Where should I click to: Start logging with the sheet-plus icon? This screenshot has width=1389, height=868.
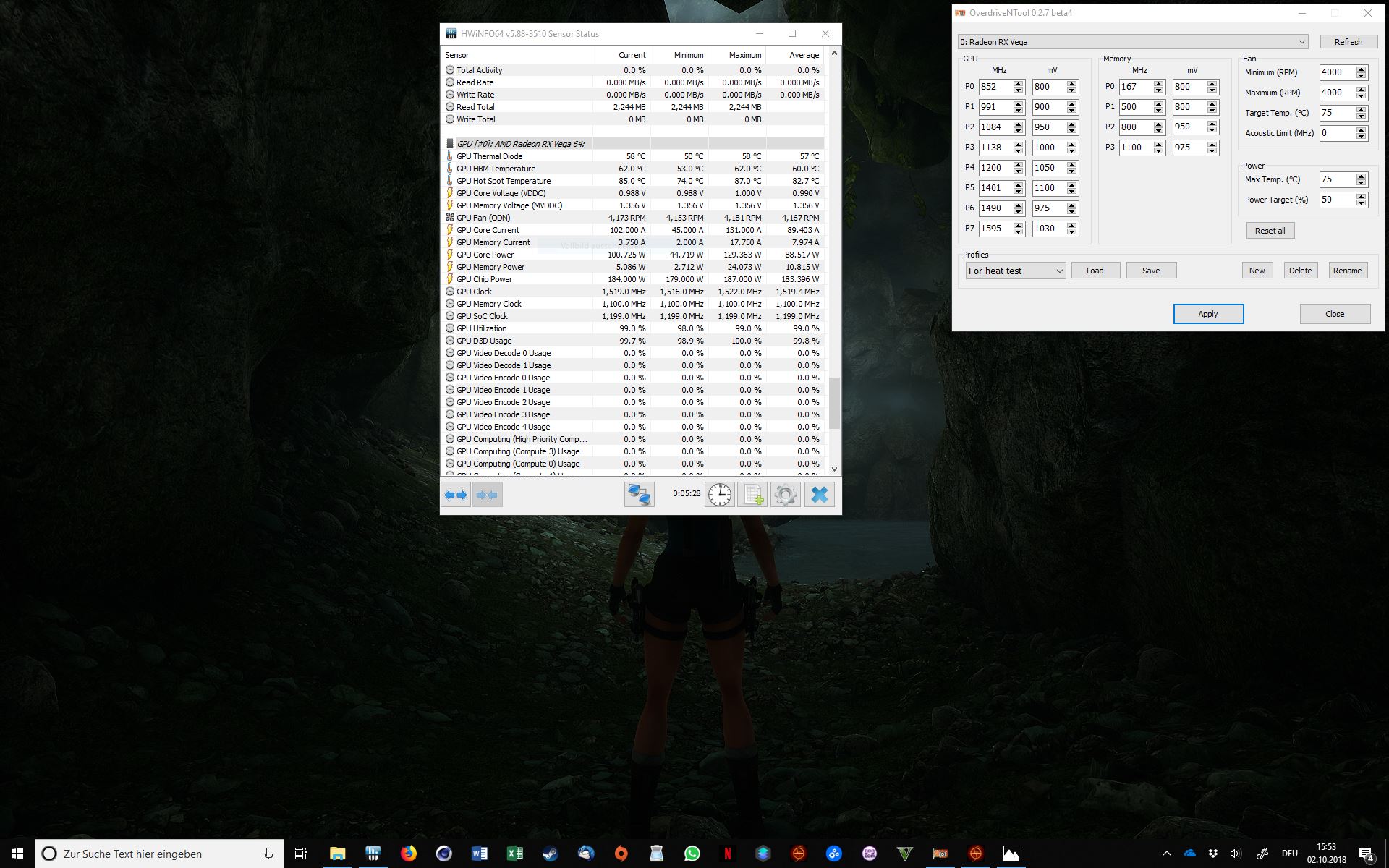click(x=752, y=495)
